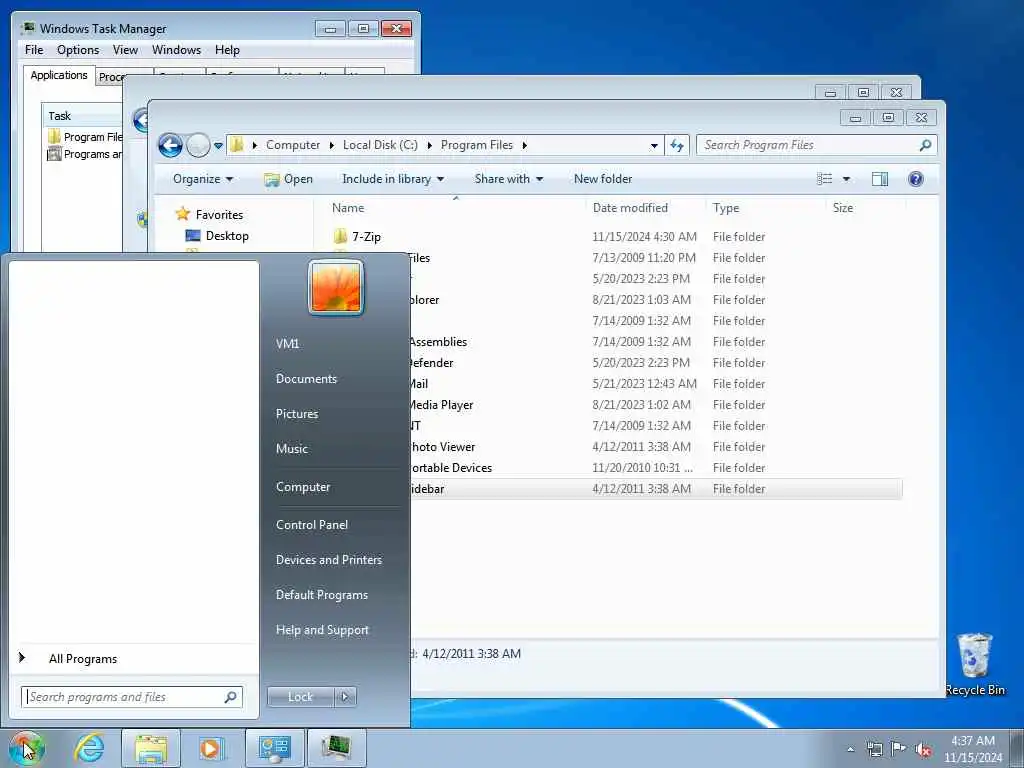Screen dimensions: 1024x768
Task: Click the blue Help icon in Explorer
Action: (916, 179)
